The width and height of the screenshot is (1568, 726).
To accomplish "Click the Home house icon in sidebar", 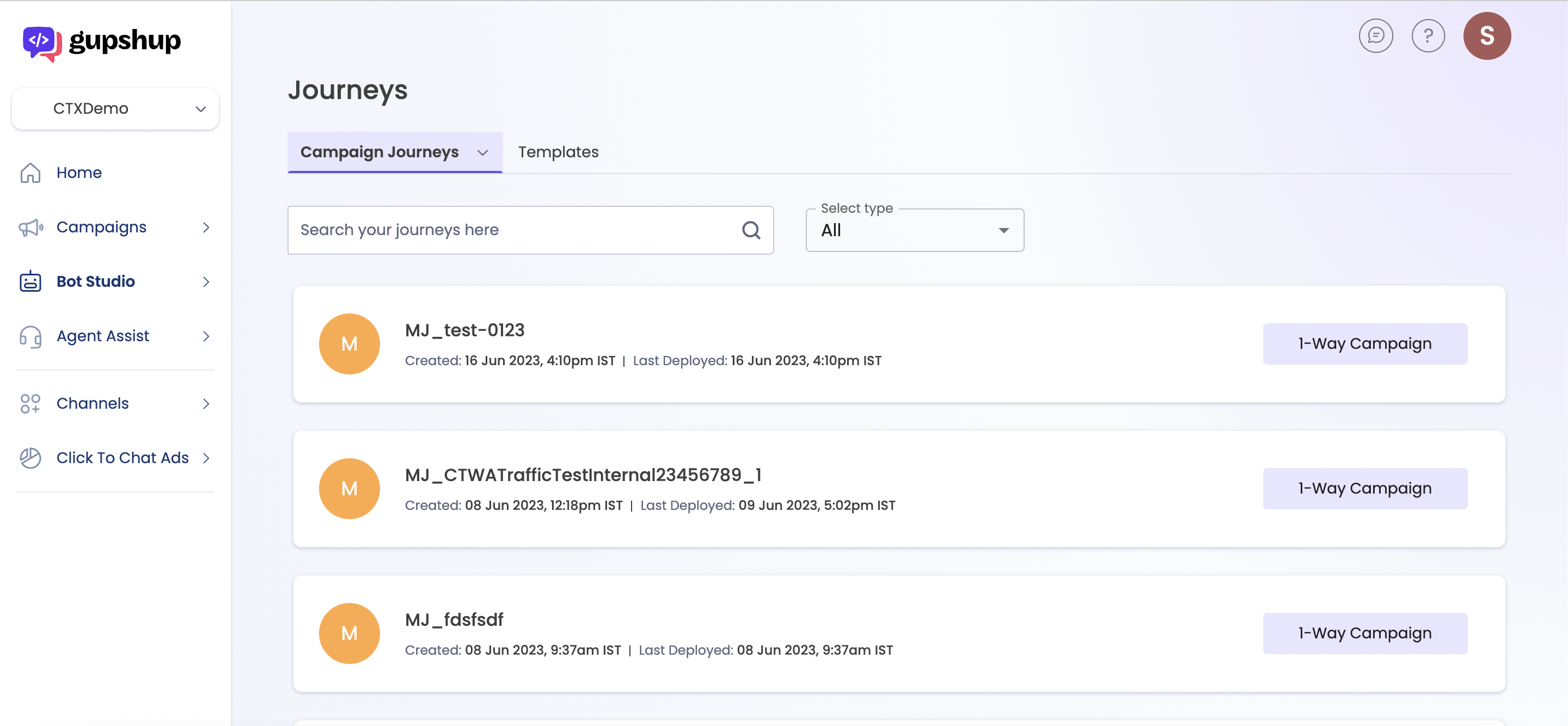I will coord(30,173).
